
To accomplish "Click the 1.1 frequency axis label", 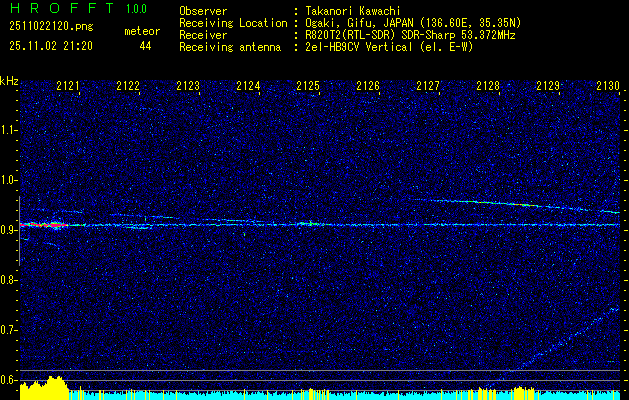I will 9,130.
